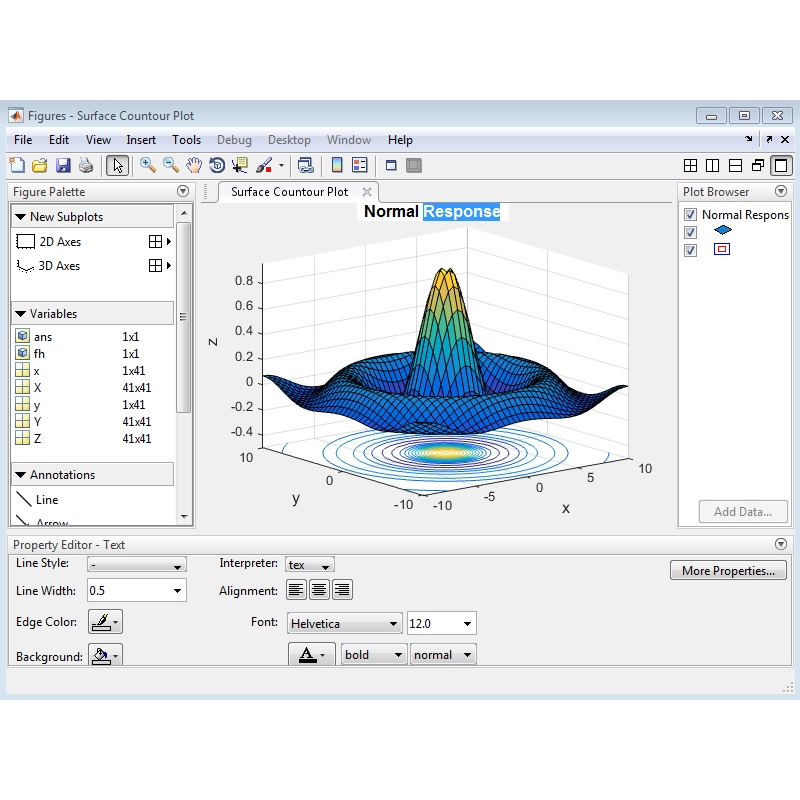Select variable Z in the Variables list
Viewport: 800px width, 800px height.
click(x=38, y=439)
